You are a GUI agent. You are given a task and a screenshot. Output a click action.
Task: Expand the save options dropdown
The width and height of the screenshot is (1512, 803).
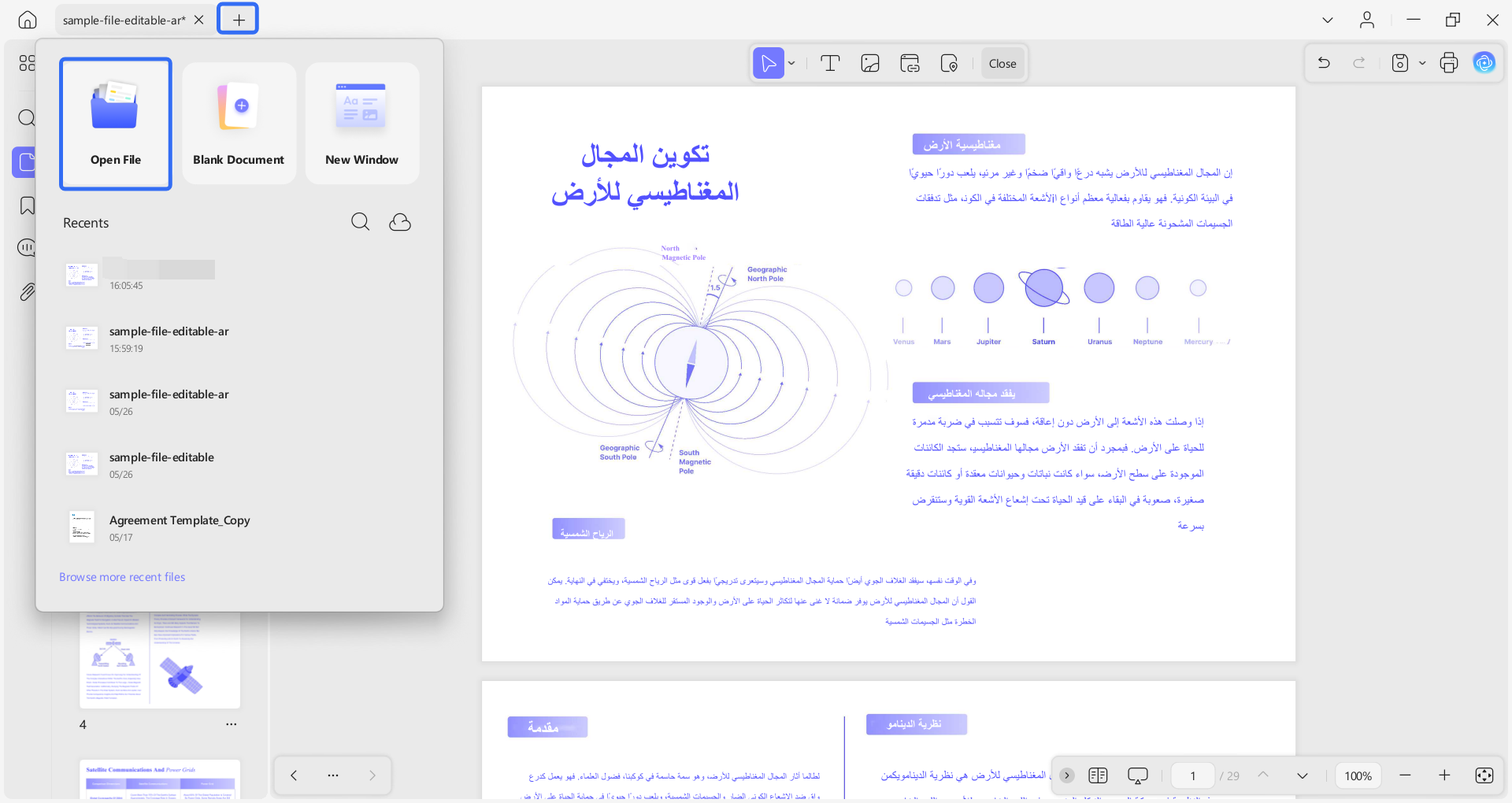tap(1422, 63)
